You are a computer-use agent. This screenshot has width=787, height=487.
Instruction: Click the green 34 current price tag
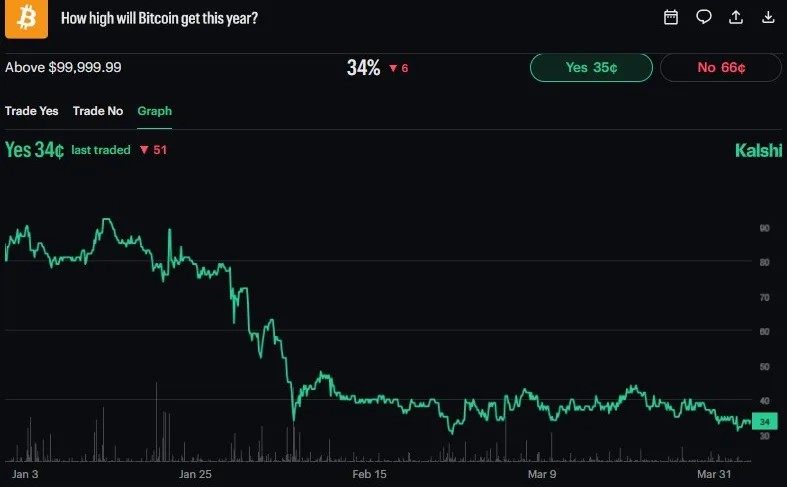[x=764, y=421]
